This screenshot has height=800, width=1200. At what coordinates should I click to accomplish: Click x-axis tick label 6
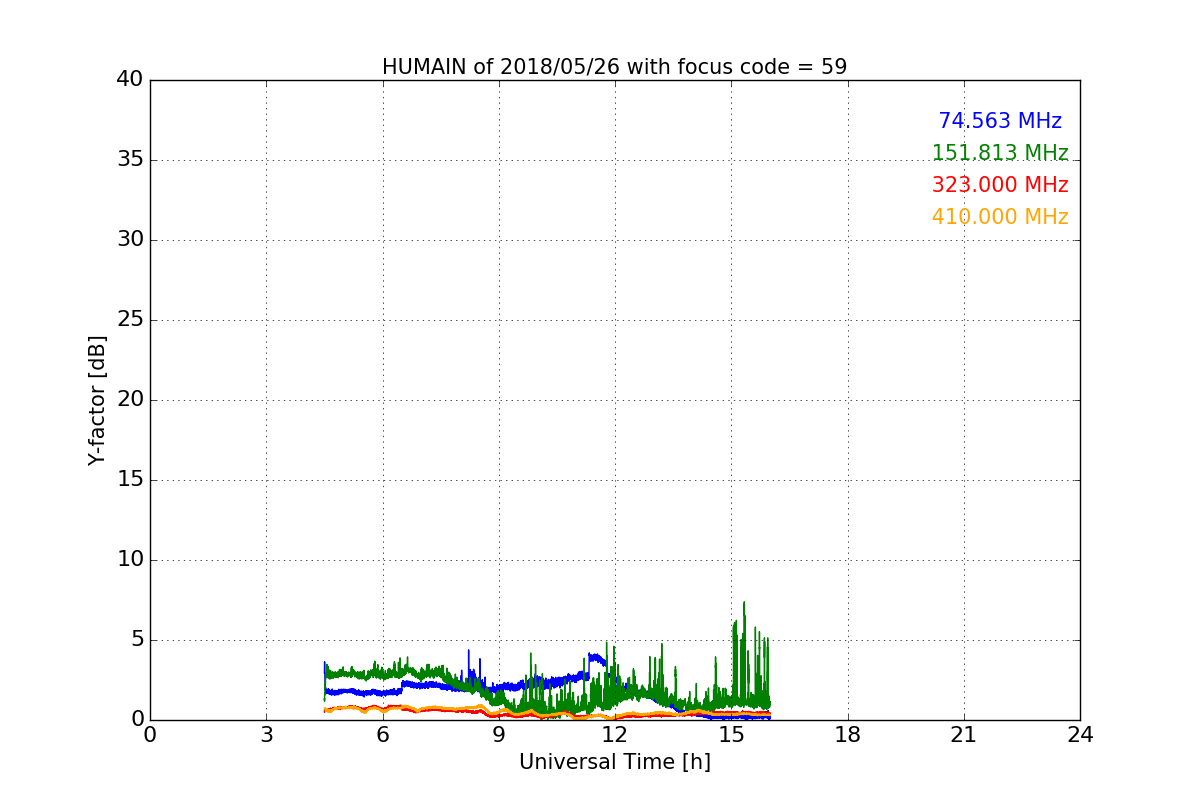point(383,735)
